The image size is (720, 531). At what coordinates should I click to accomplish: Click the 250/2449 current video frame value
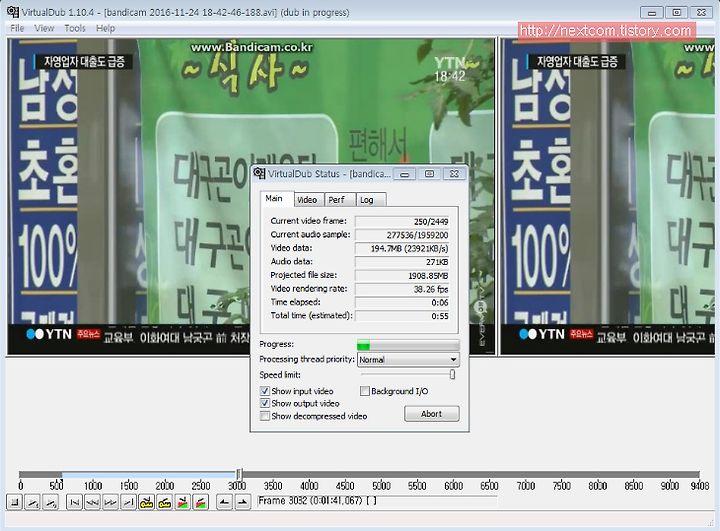[x=431, y=221]
